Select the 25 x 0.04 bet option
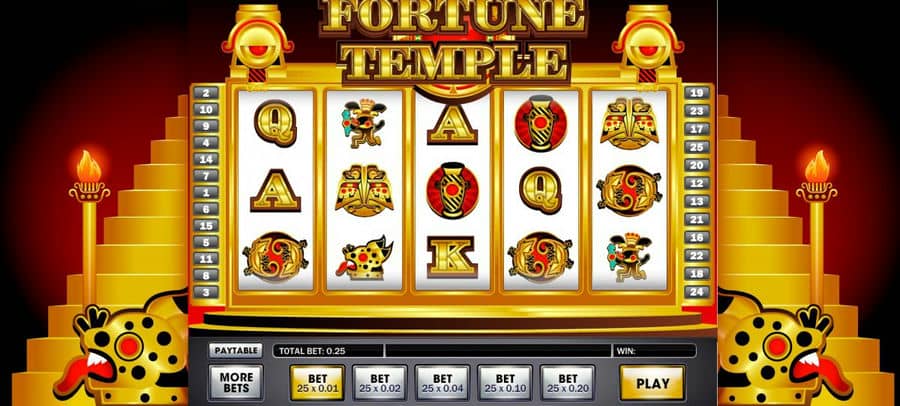 [x=443, y=383]
